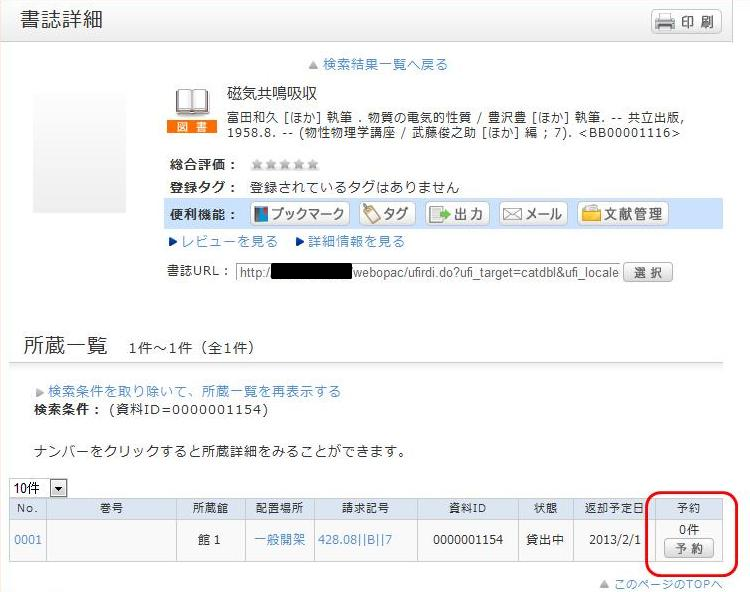Click the メール mail button
Viewport: 750px width, 592px height.
click(533, 214)
